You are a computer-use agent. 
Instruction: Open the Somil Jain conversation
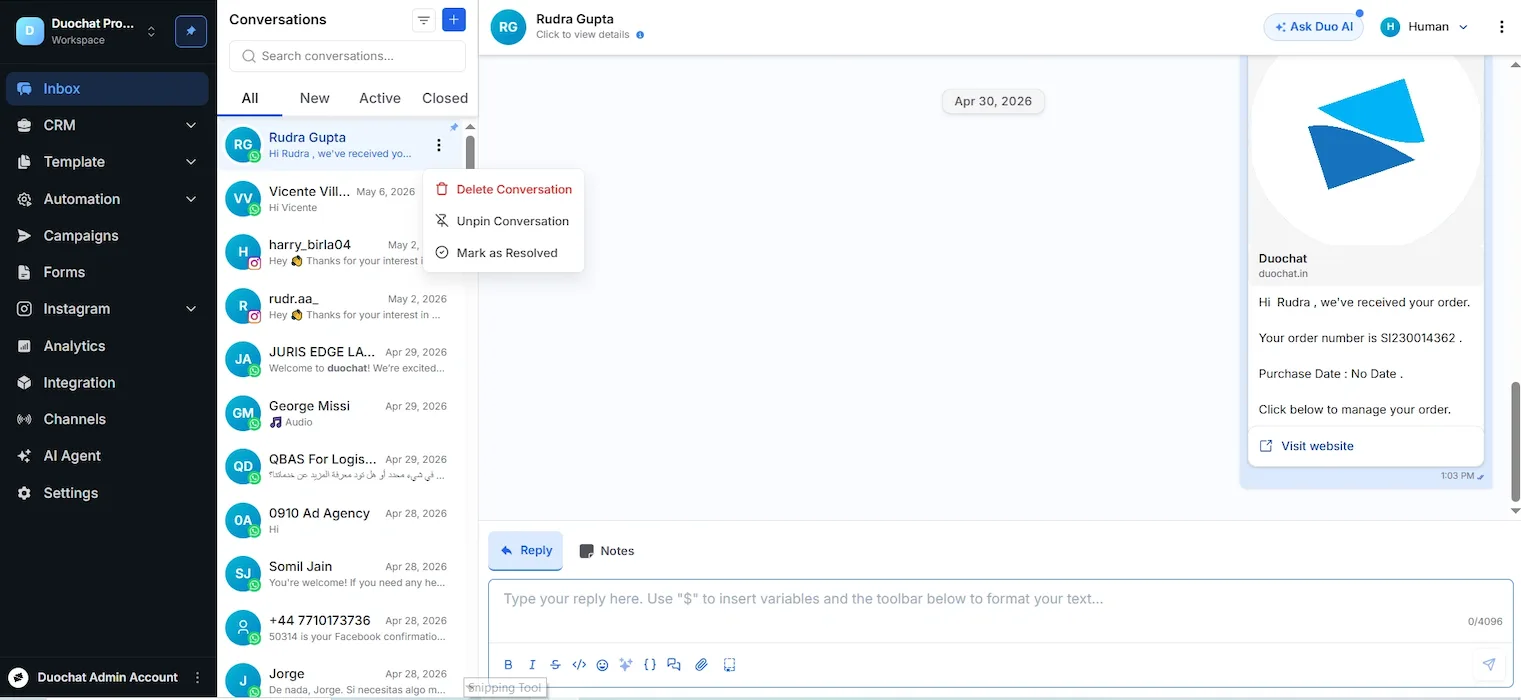click(x=340, y=575)
